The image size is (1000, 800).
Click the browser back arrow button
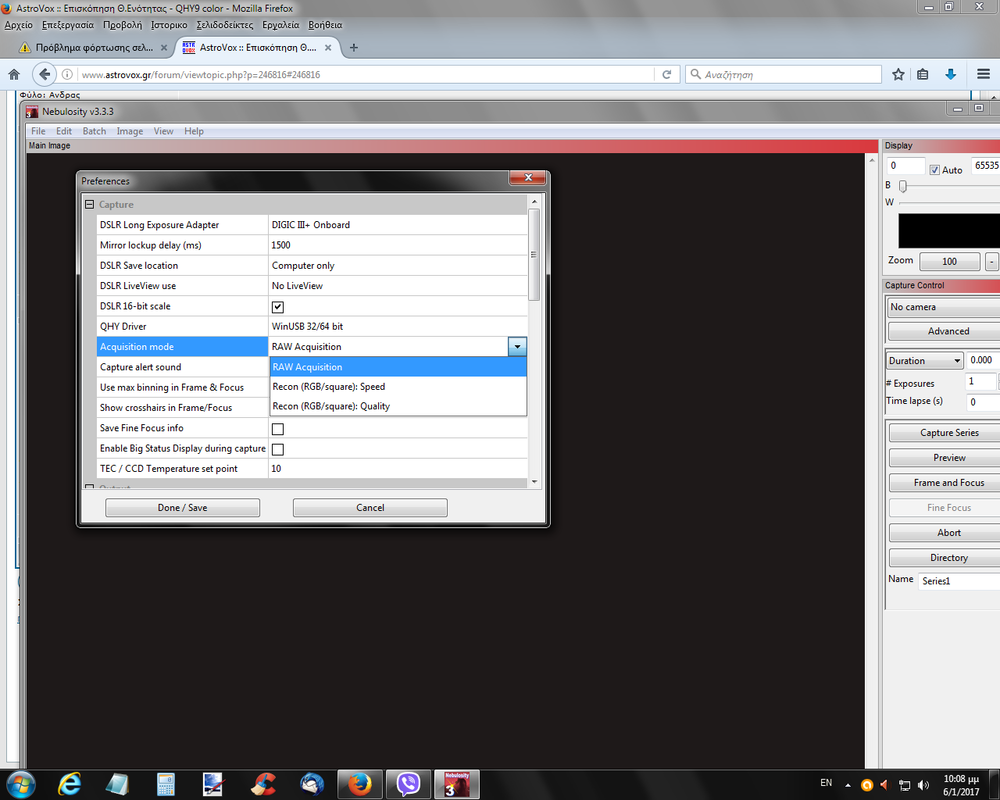[43, 74]
